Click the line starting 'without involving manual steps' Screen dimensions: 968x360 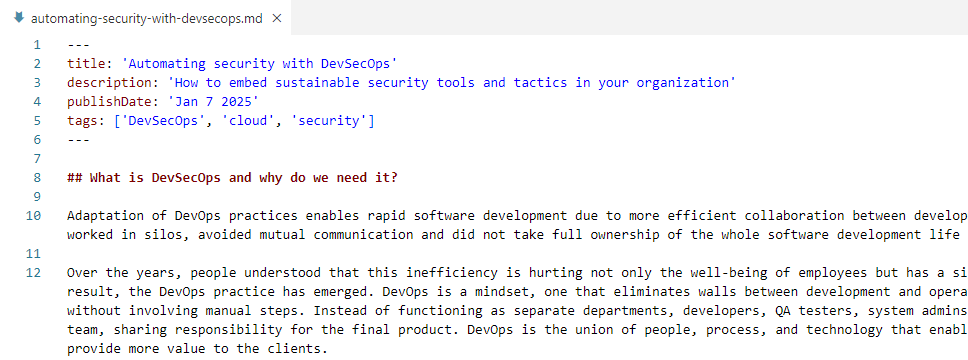(517, 311)
